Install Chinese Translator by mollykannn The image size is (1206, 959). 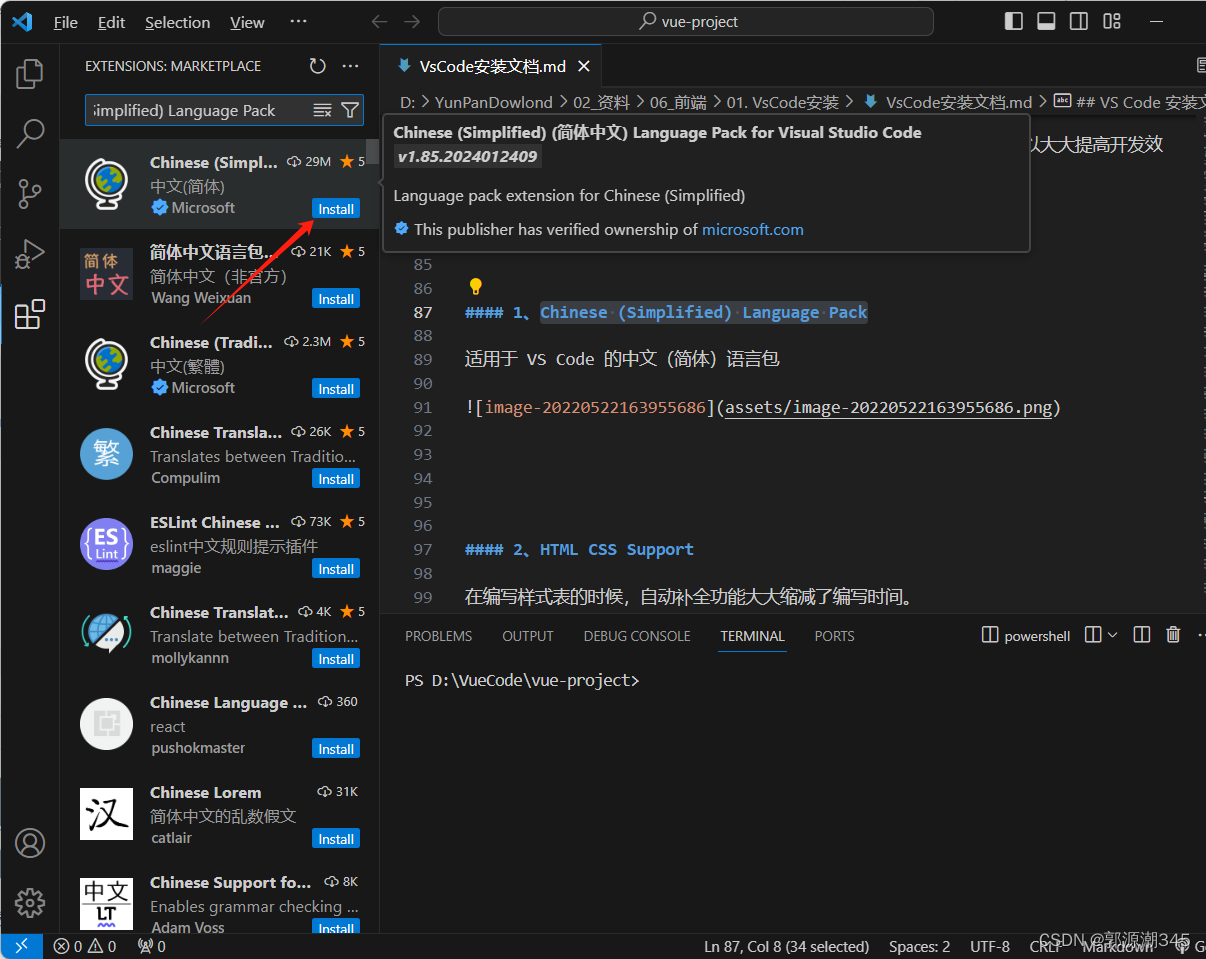pos(336,659)
